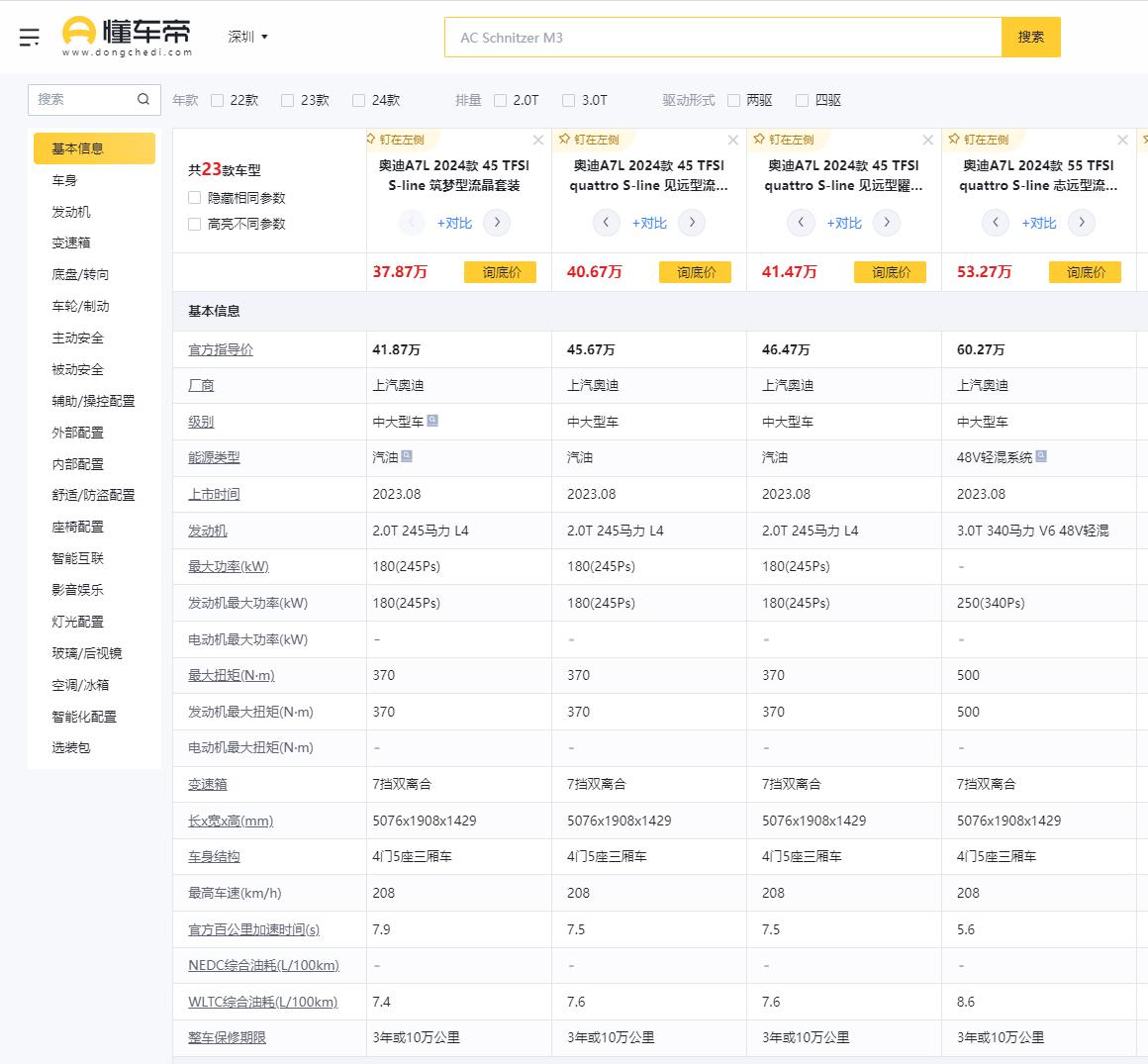Click info icon beside 中大型车 in first column
1148x1064 pixels.
pos(432,421)
